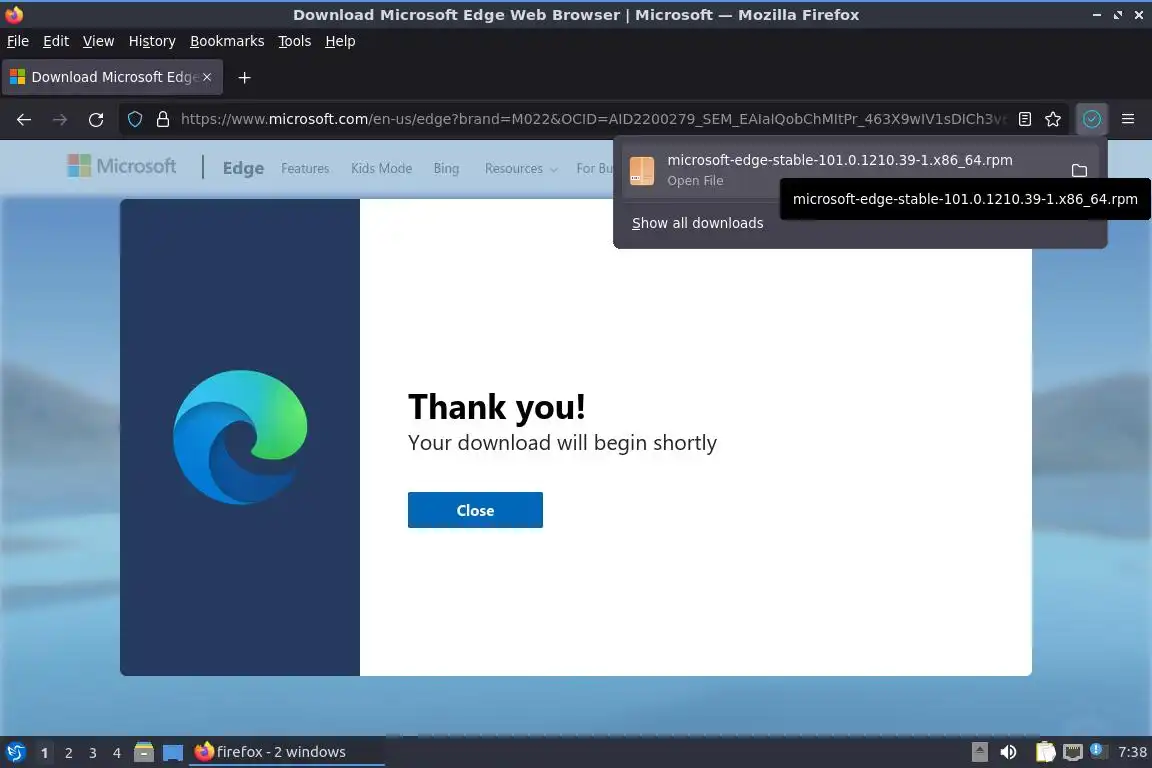Toggle reader view icon in address bar
The width and height of the screenshot is (1152, 768).
coord(1025,119)
